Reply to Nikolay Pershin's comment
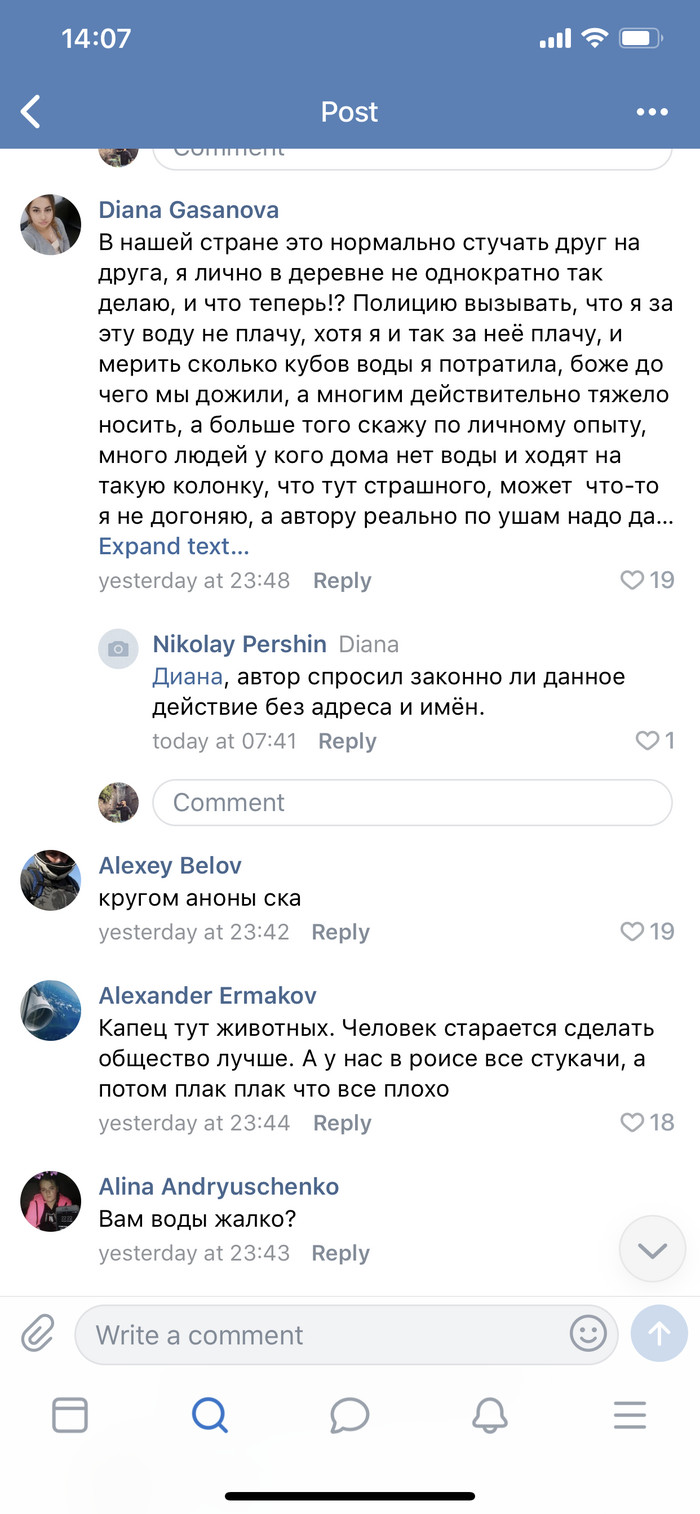This screenshot has height=1514, width=700. (347, 741)
